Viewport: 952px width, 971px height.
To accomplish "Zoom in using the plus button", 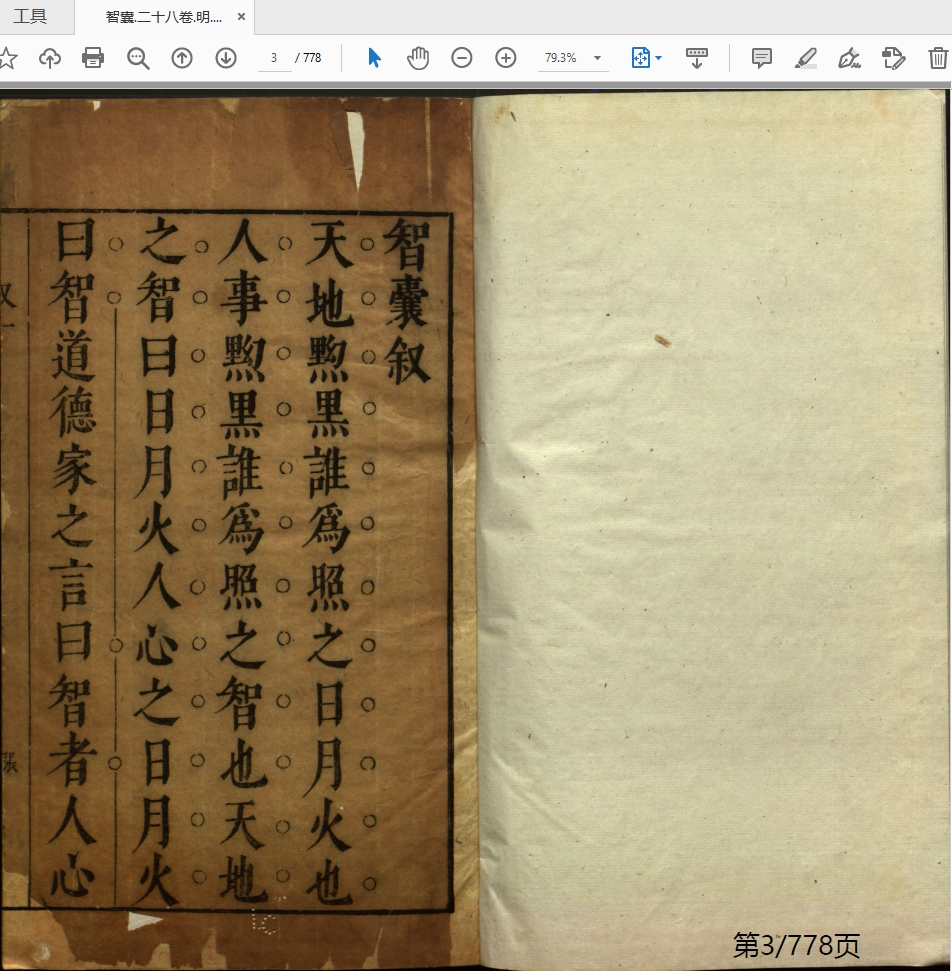I will click(506, 58).
